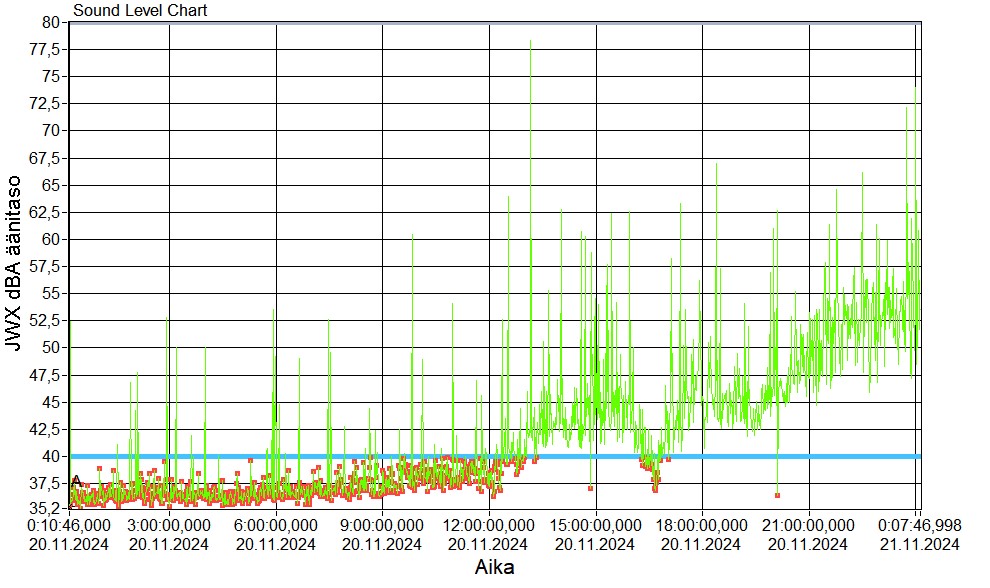Click the 0:10:46,000 start time label
Viewport: 990px width, 588px height.
point(69,525)
